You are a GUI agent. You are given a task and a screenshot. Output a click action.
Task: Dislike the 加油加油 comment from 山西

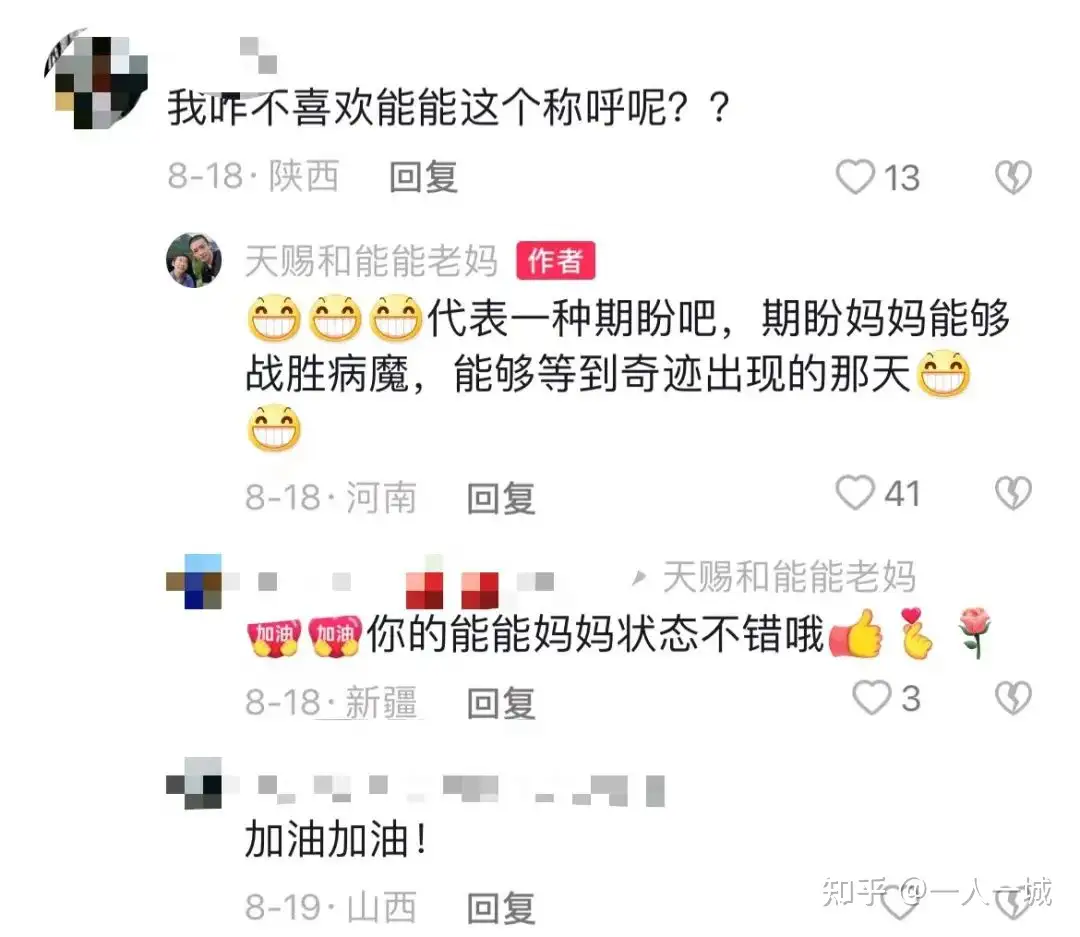click(x=1013, y=904)
